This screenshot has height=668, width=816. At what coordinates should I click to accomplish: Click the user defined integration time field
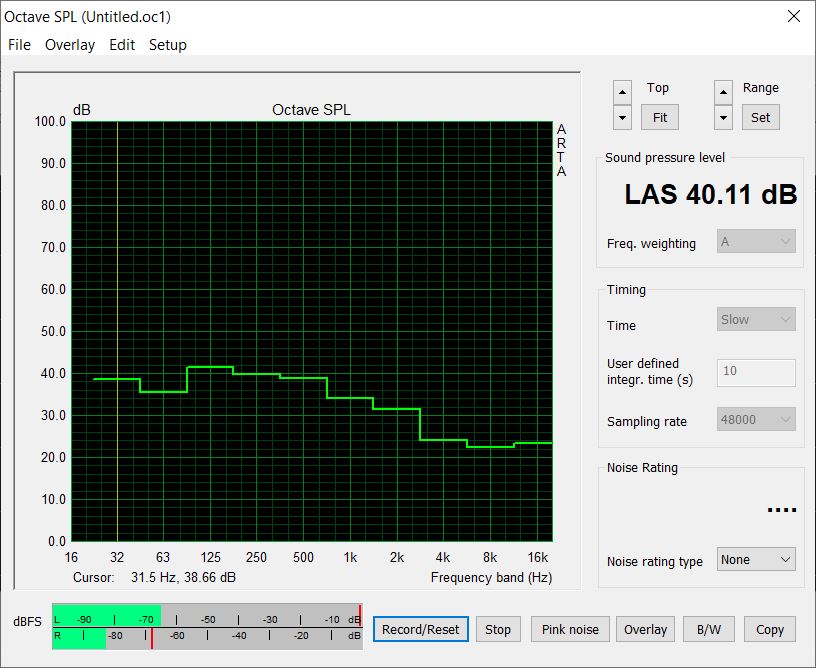point(756,372)
